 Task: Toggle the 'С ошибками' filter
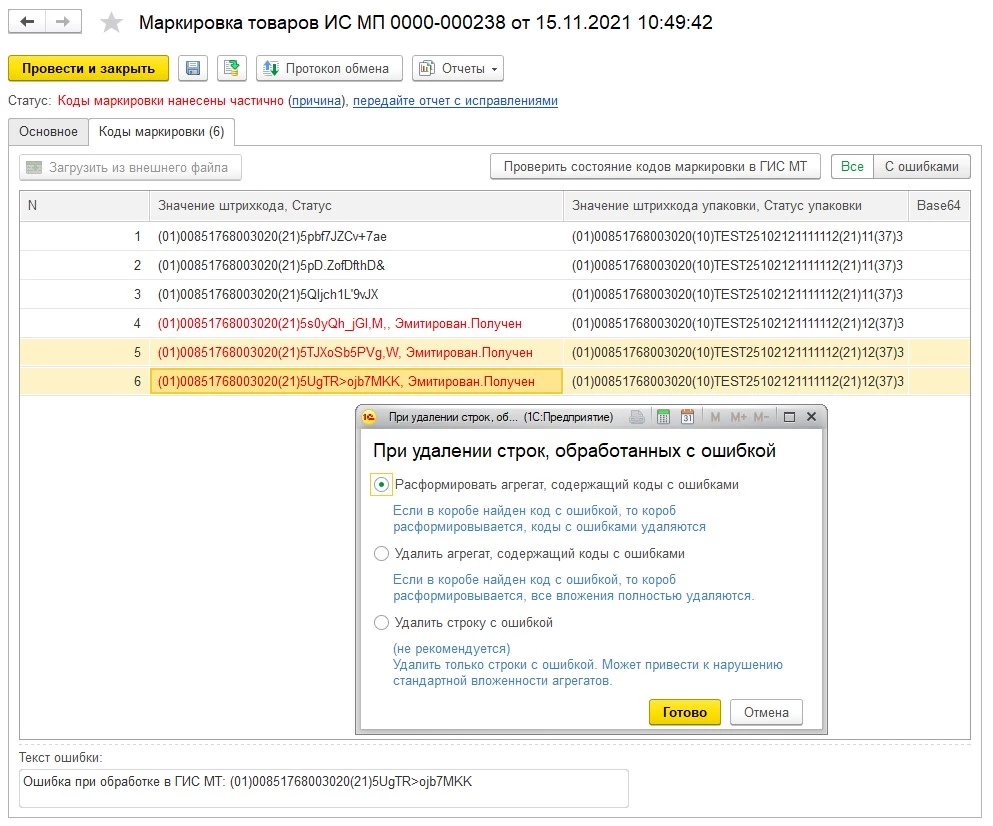(921, 167)
